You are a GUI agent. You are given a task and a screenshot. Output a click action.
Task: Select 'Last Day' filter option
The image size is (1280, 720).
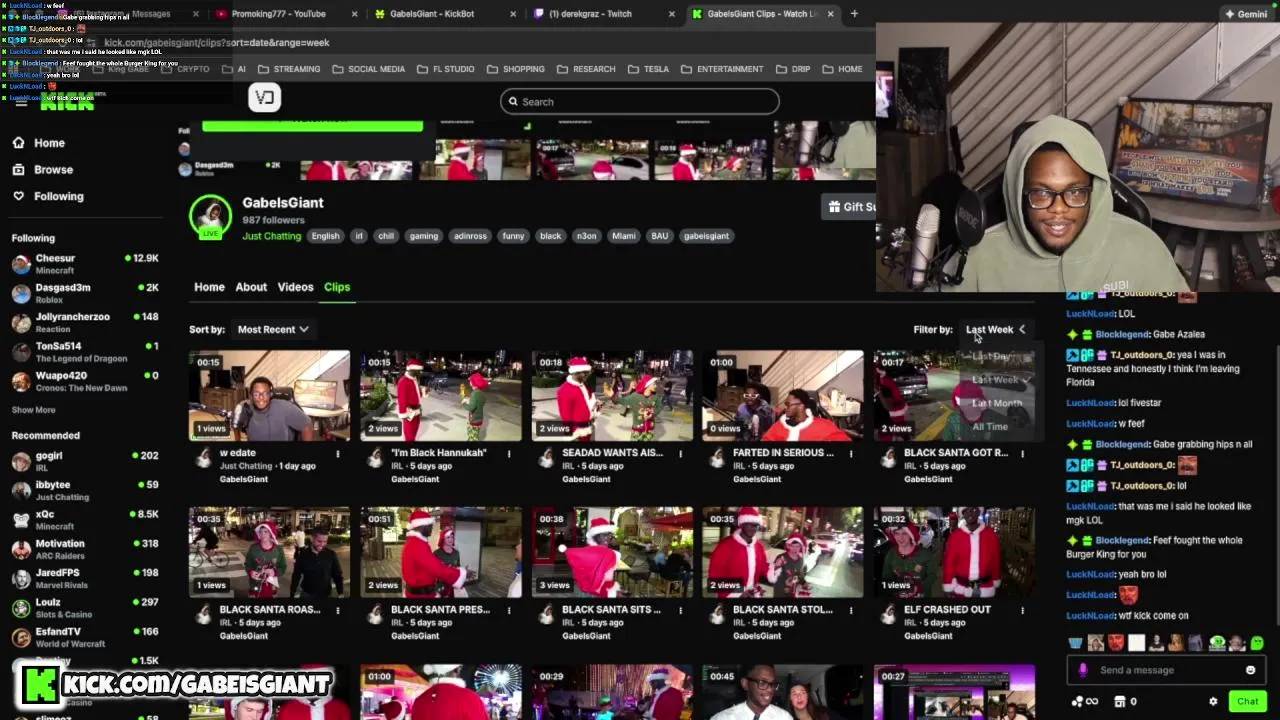(x=992, y=356)
